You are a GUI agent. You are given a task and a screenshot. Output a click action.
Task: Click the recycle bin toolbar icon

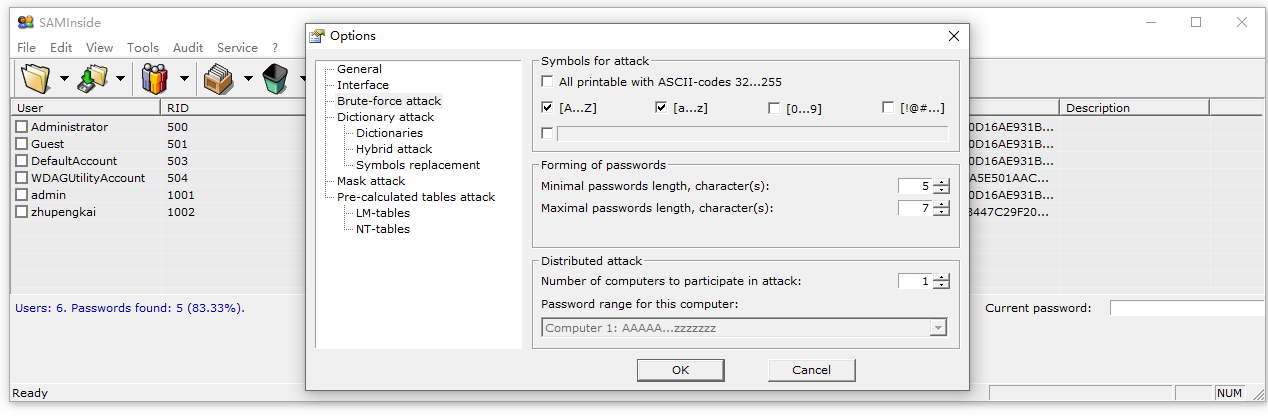tap(276, 78)
